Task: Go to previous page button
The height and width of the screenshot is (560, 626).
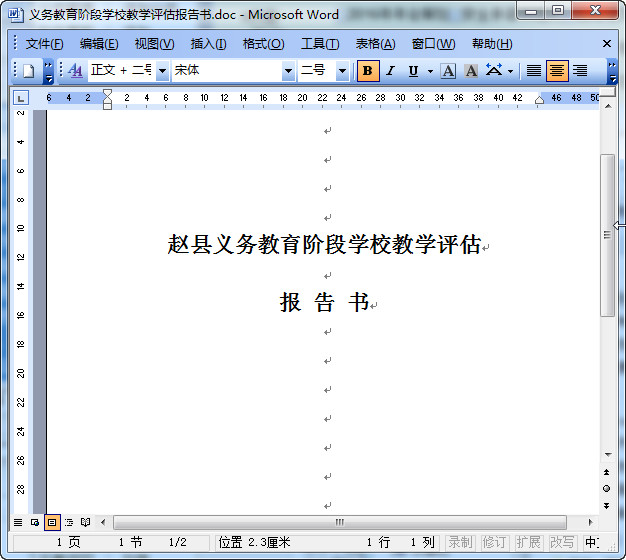Action: click(x=606, y=472)
